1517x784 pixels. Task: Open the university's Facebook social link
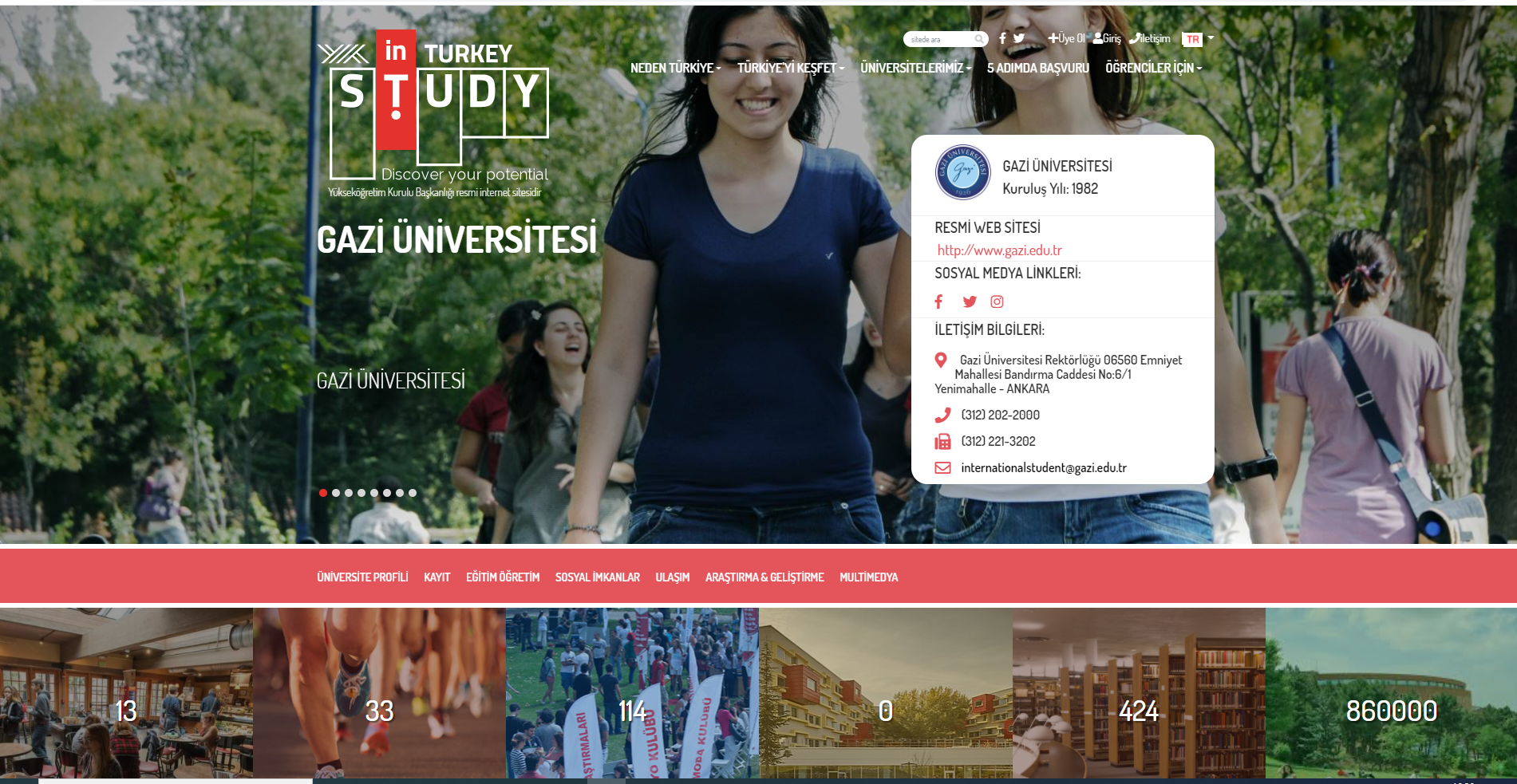click(939, 301)
